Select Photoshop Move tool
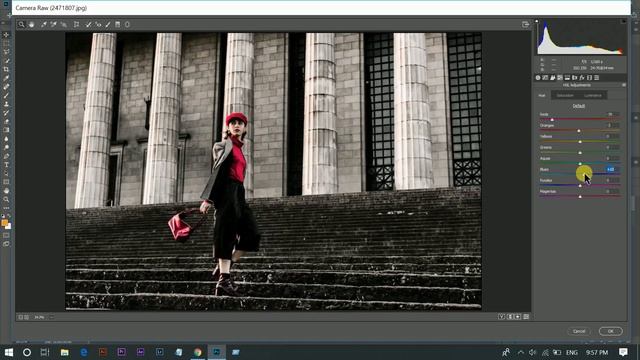This screenshot has width=640, height=360. (6, 35)
